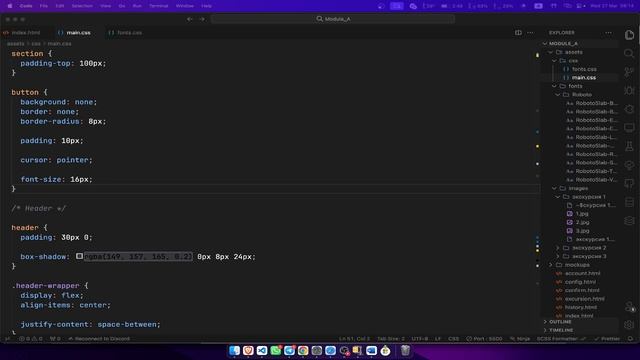Open the Manage gear in activity bar
Image resolution: width=640 pixels, height=360 pixels.
pyautogui.click(x=629, y=325)
